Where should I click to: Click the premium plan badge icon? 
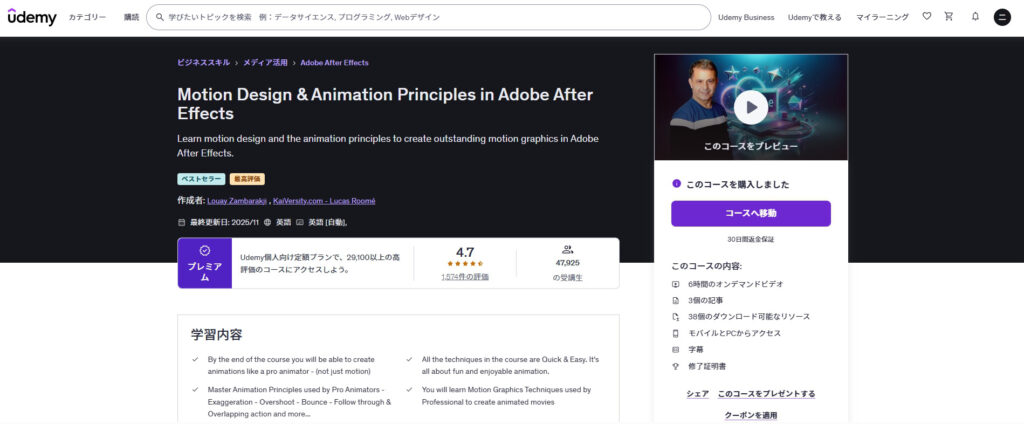tap(204, 251)
